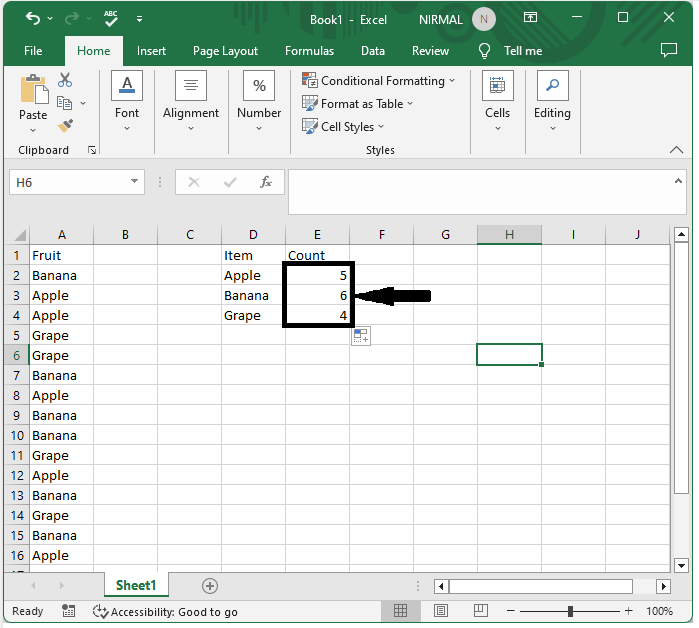Open the Conditional Formatting menu

point(378,81)
